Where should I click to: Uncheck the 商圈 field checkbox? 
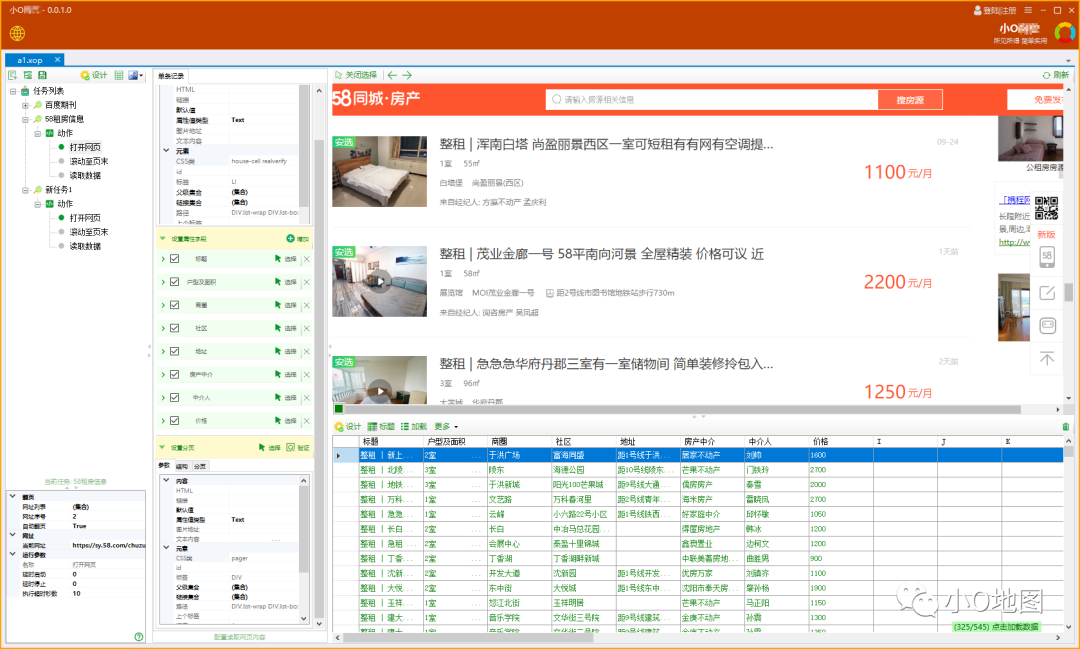pos(175,305)
